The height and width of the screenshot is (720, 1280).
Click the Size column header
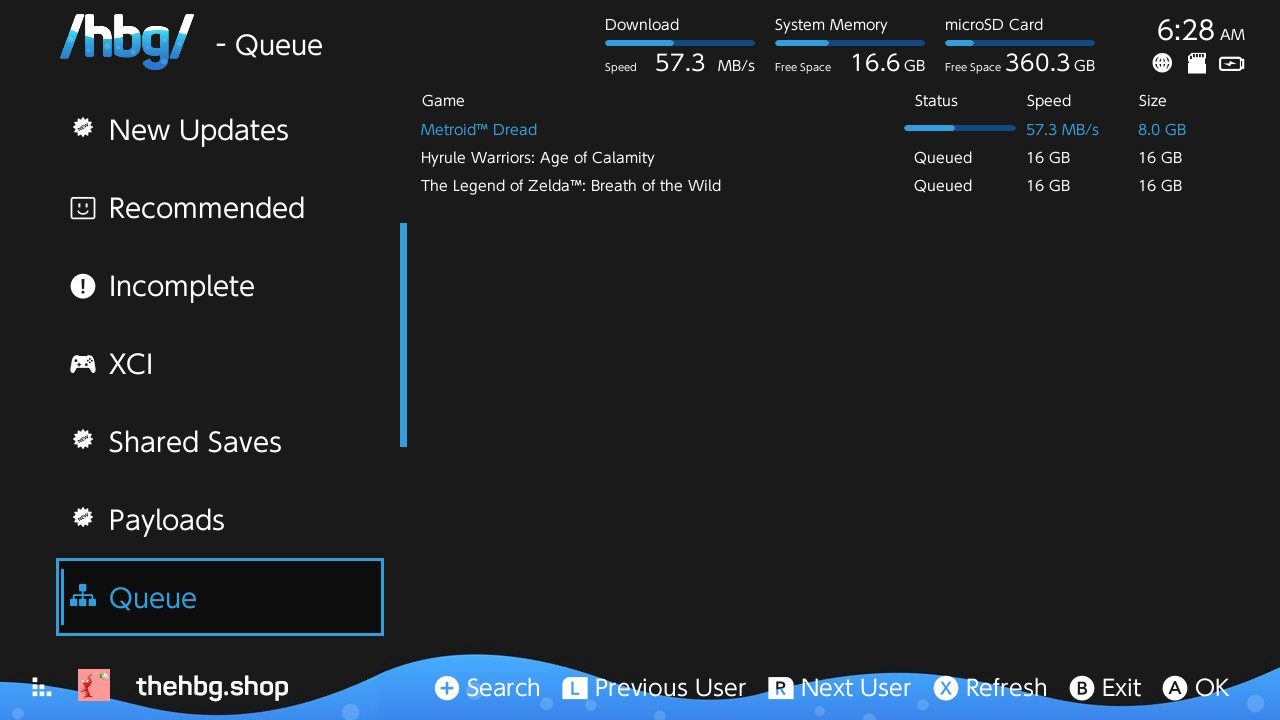(1152, 100)
